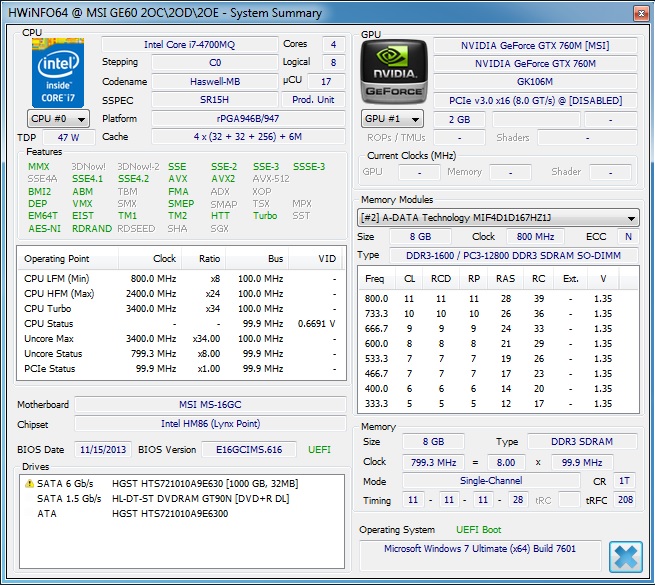Click the NVIDIA GeForce GTX 760M [MSI] field
This screenshot has height=585, width=655.
535,46
